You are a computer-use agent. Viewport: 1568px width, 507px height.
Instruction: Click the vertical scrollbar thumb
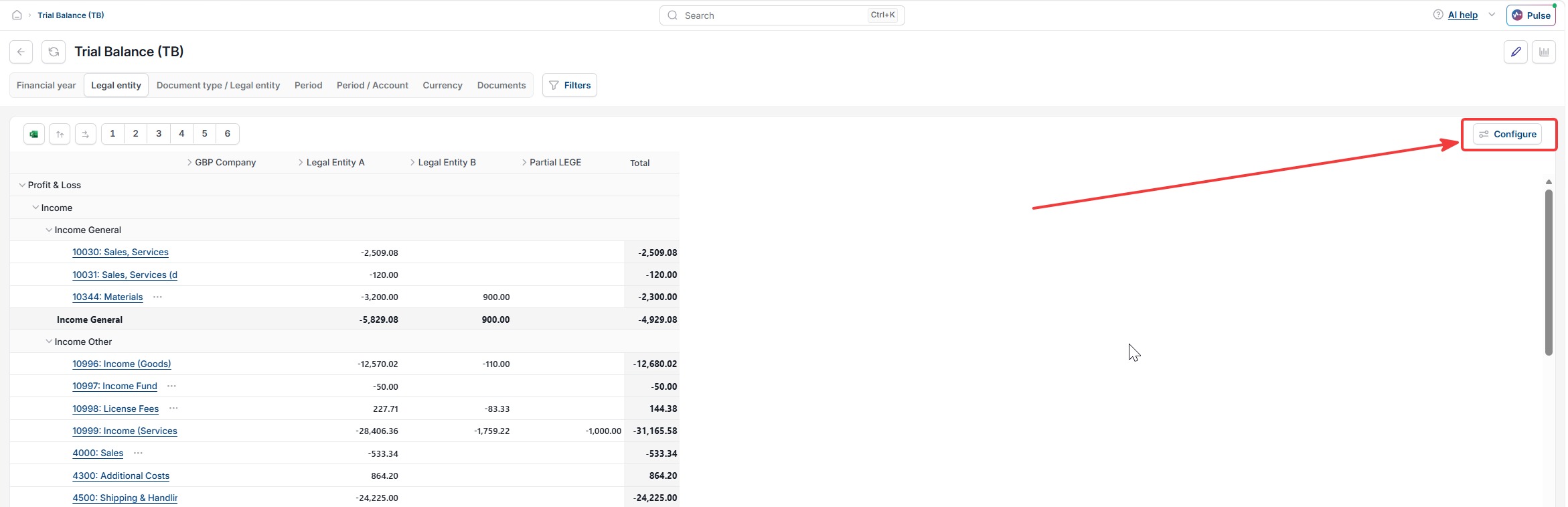[1549, 273]
